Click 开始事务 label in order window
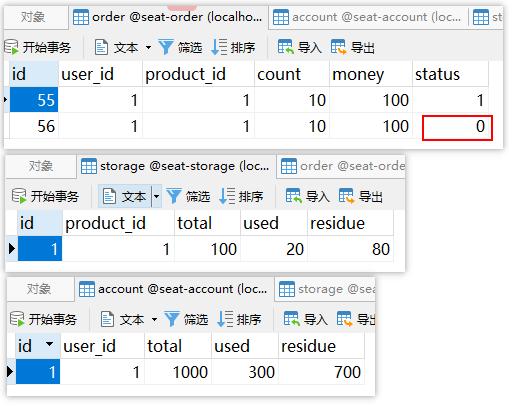The width and height of the screenshot is (509, 405). tap(47, 47)
